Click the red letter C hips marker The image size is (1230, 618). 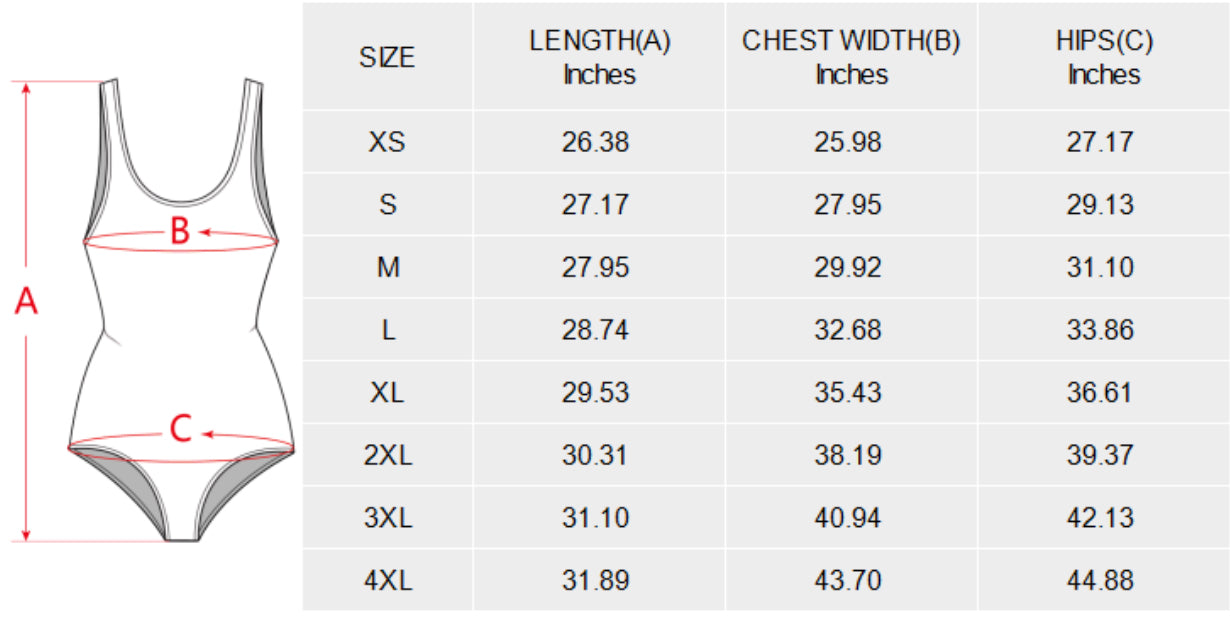pyautogui.click(x=180, y=429)
